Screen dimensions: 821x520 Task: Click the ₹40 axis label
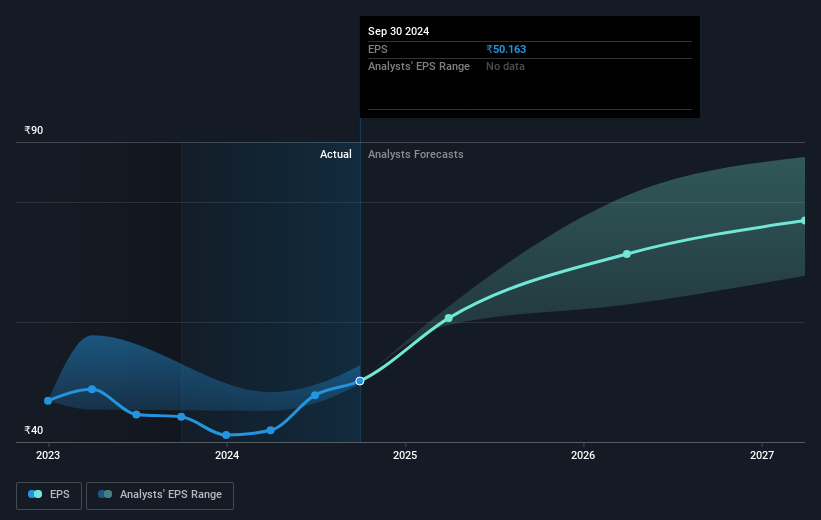click(34, 430)
